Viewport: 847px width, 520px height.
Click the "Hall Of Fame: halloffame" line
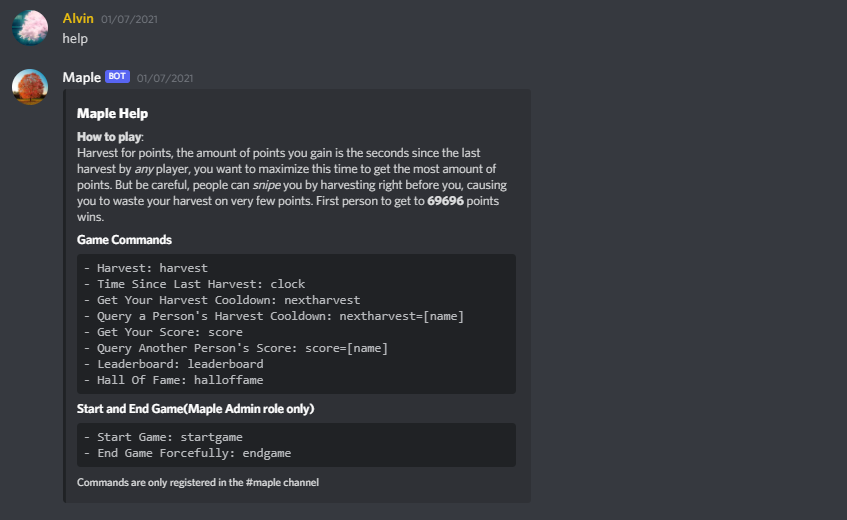[174, 380]
